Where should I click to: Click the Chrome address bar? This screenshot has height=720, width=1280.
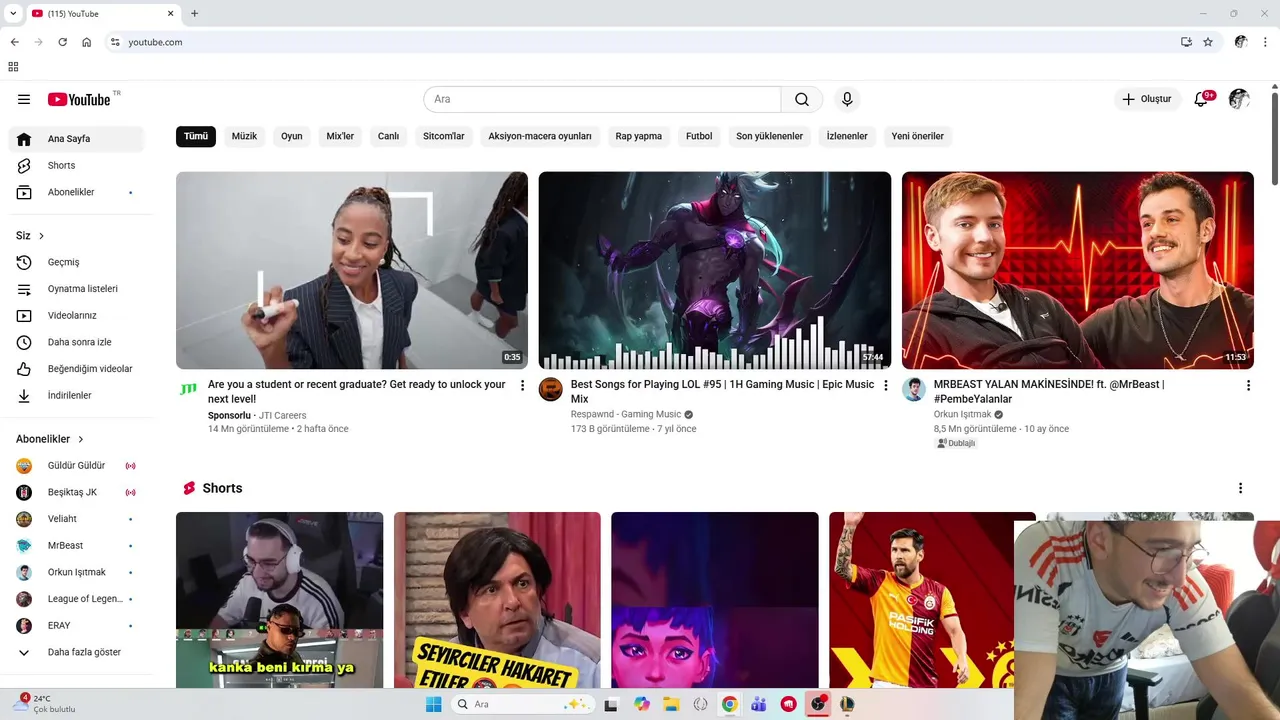640,42
